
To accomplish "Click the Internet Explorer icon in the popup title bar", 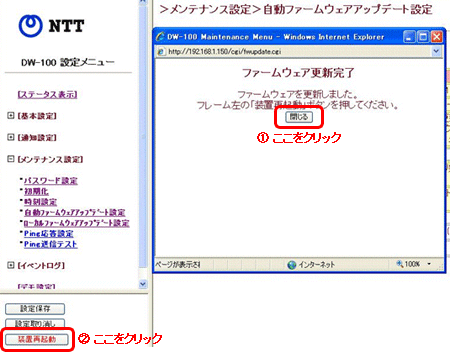I will point(161,37).
